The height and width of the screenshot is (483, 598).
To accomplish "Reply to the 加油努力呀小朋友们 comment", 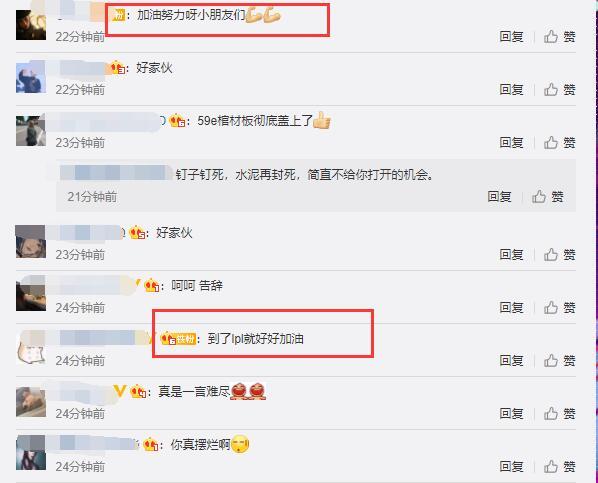I will tap(511, 37).
